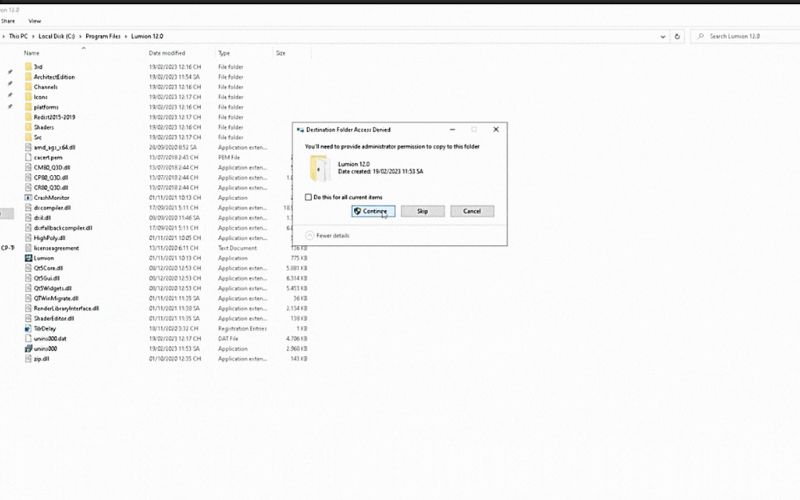The height and width of the screenshot is (500, 800).
Task: Select the TdrDelay registry file icon
Action: (x=29, y=329)
